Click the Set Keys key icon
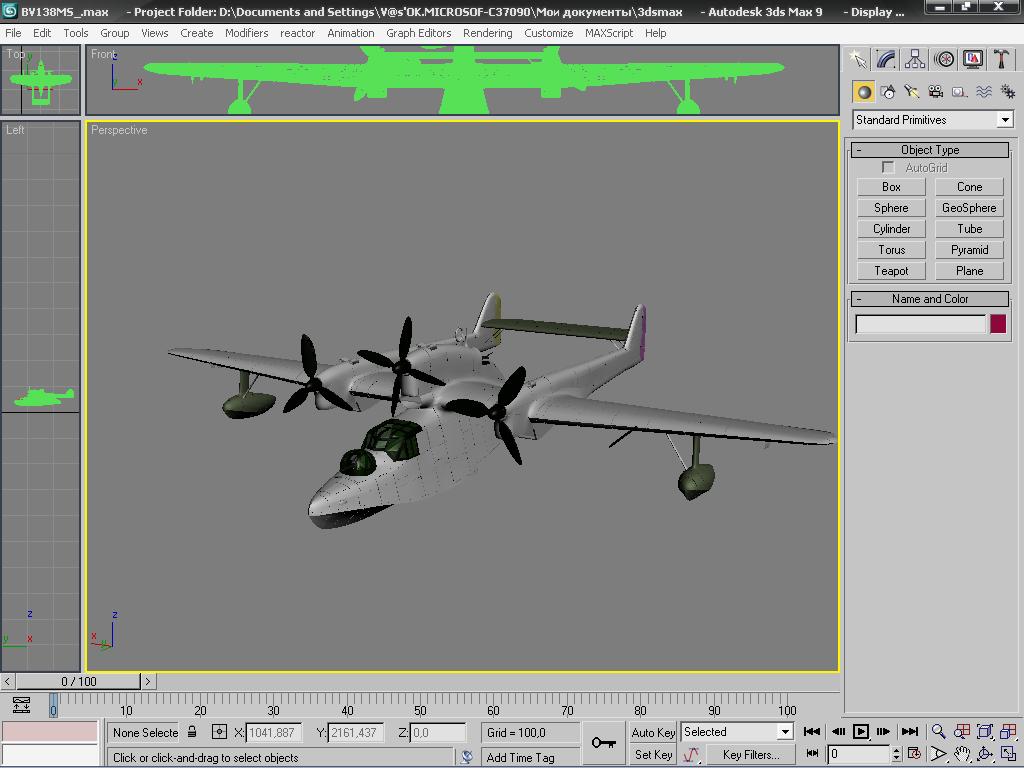The width and height of the screenshot is (1024, 768). point(603,743)
